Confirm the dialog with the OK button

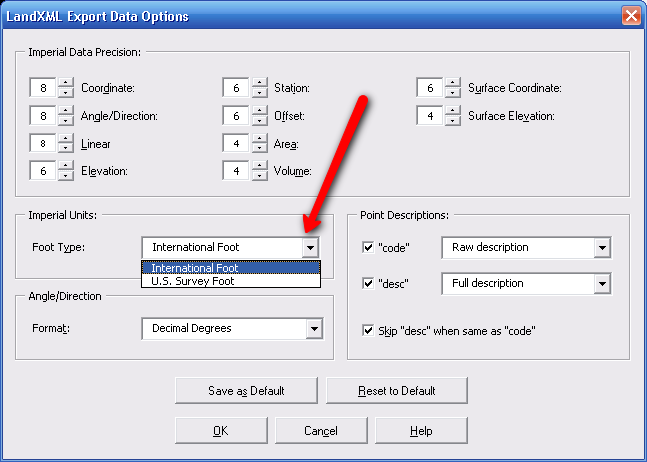(221, 431)
